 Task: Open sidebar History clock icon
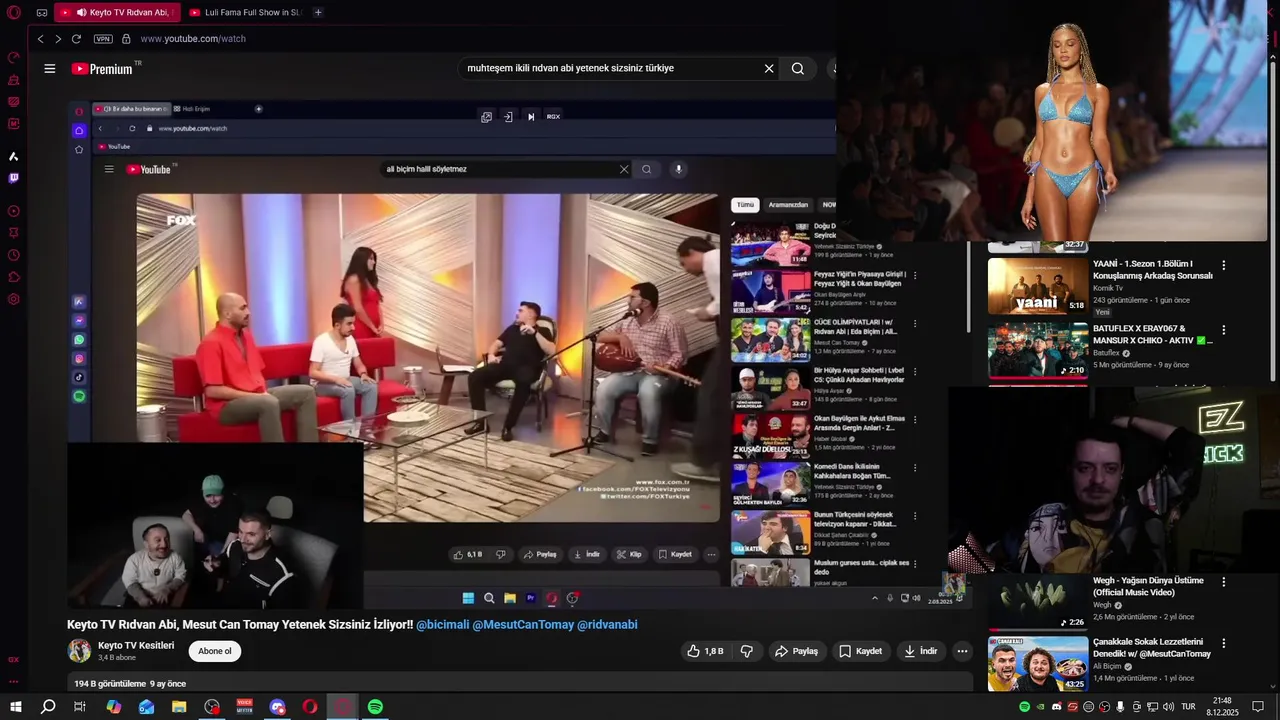tap(14, 255)
